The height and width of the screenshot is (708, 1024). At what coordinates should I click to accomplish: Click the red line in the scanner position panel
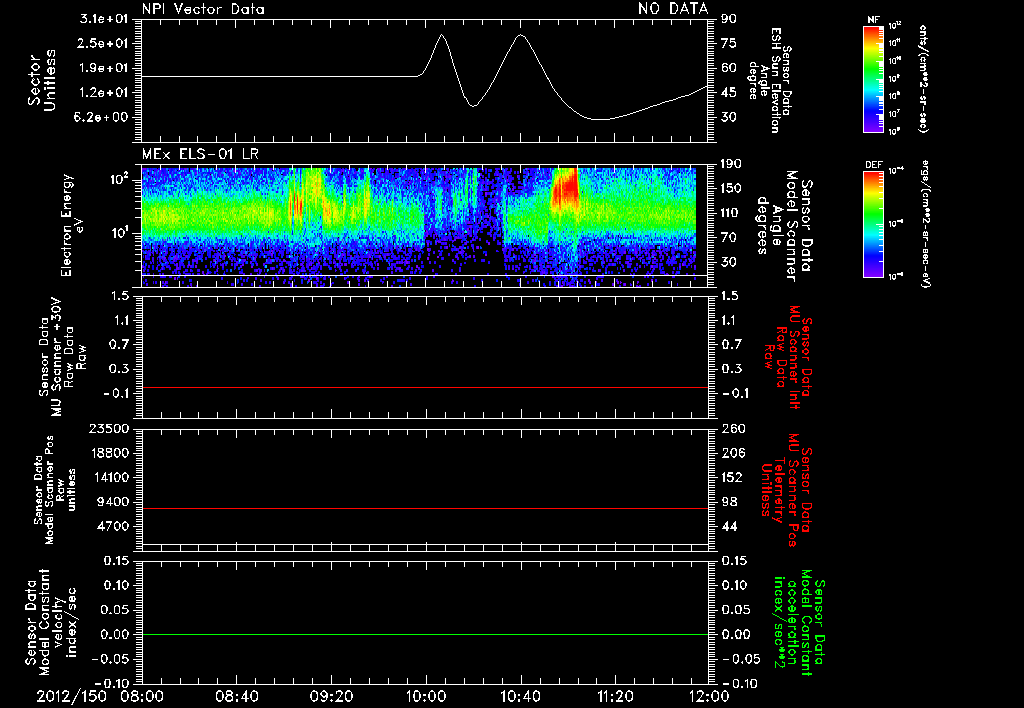425,508
